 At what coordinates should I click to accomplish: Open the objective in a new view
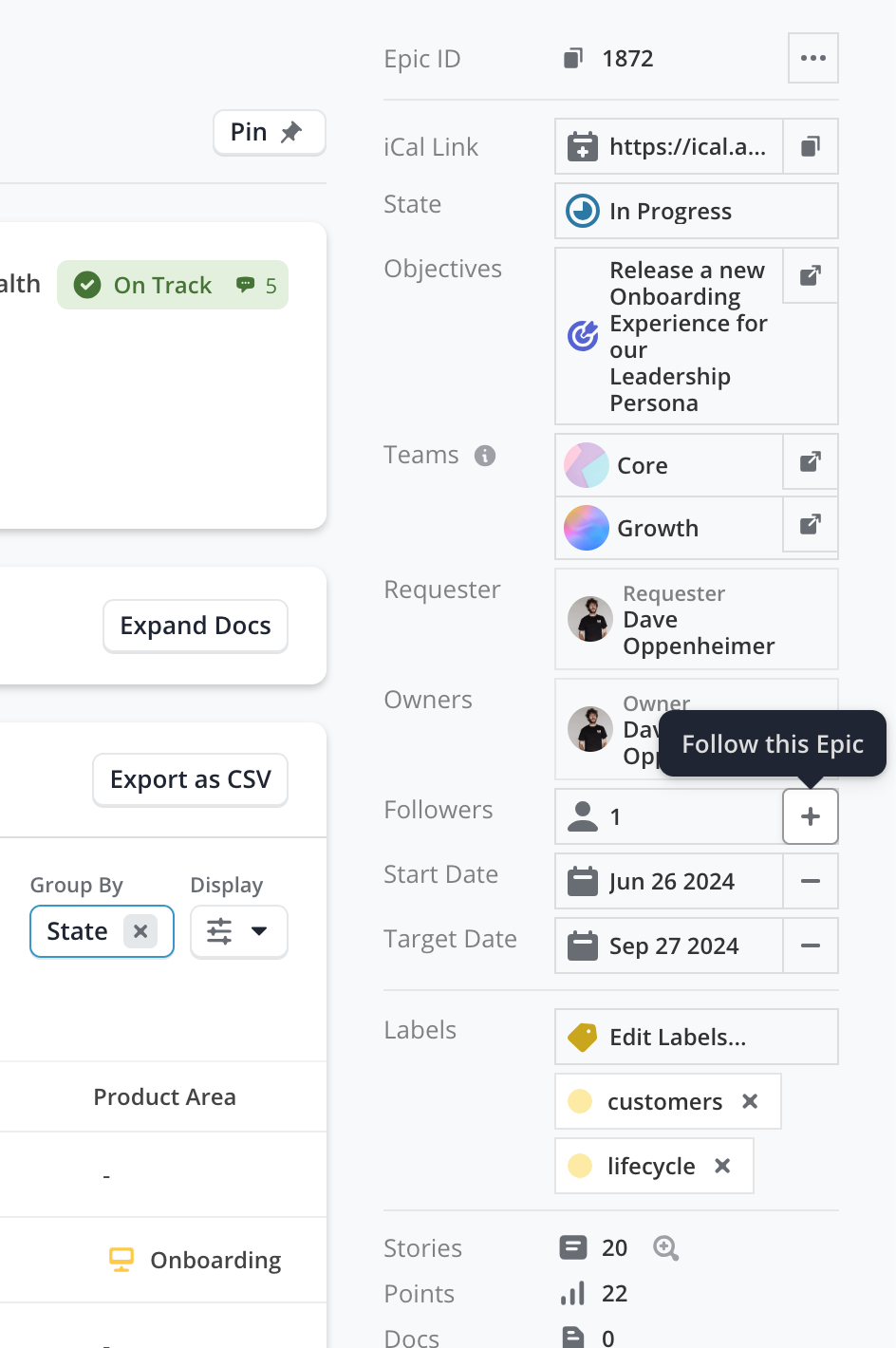click(811, 276)
